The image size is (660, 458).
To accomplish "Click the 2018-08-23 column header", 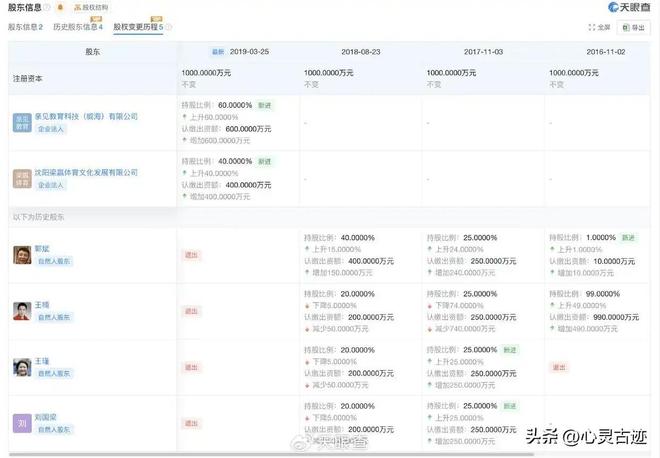I will [x=361, y=52].
